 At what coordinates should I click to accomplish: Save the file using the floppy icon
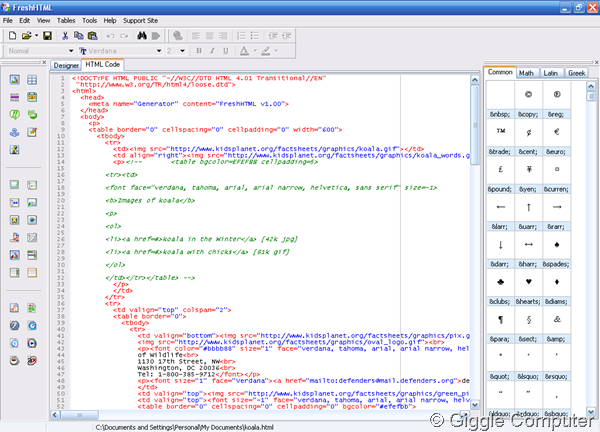click(47, 36)
